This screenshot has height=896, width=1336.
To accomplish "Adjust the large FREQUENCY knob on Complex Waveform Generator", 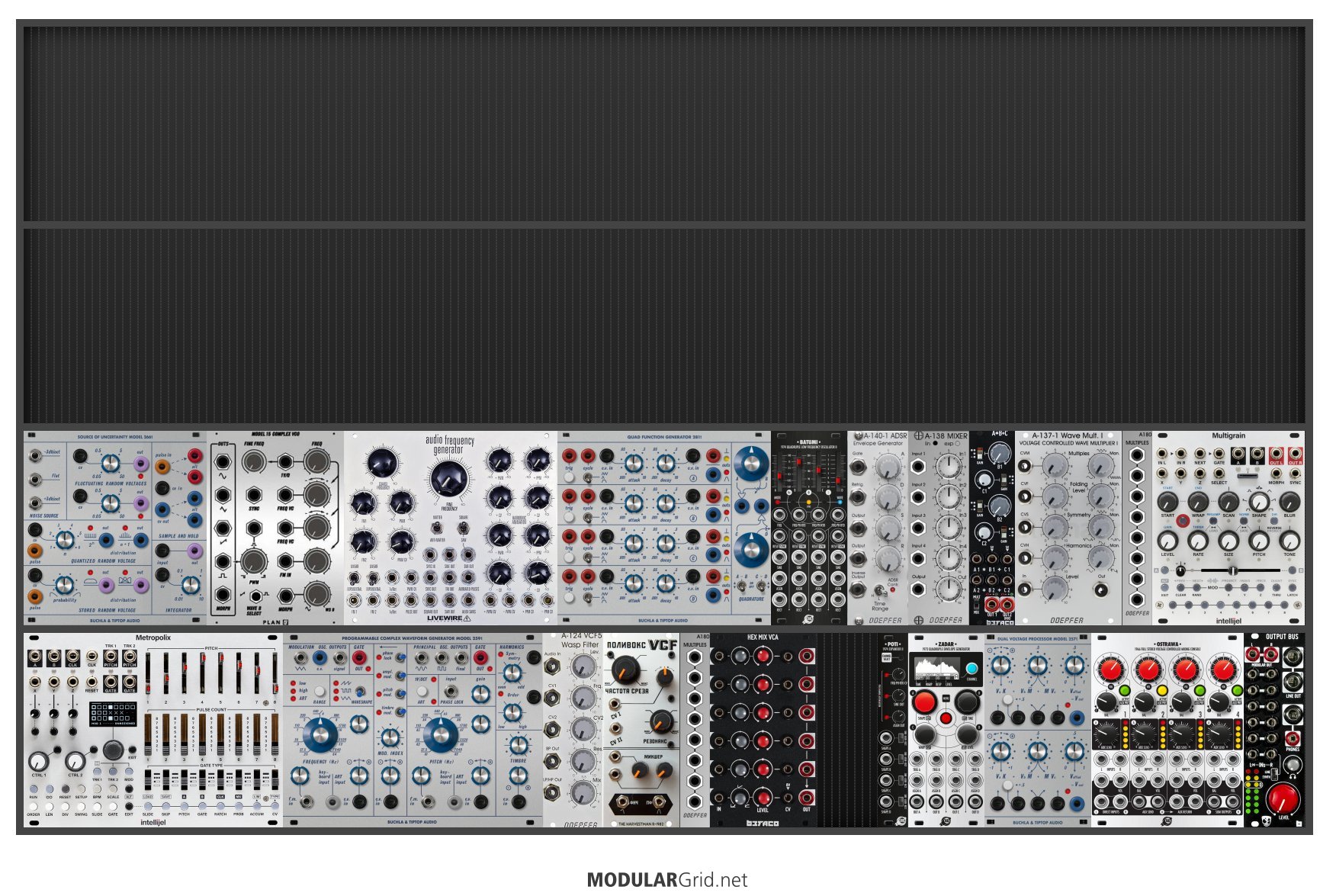I will click(320, 734).
